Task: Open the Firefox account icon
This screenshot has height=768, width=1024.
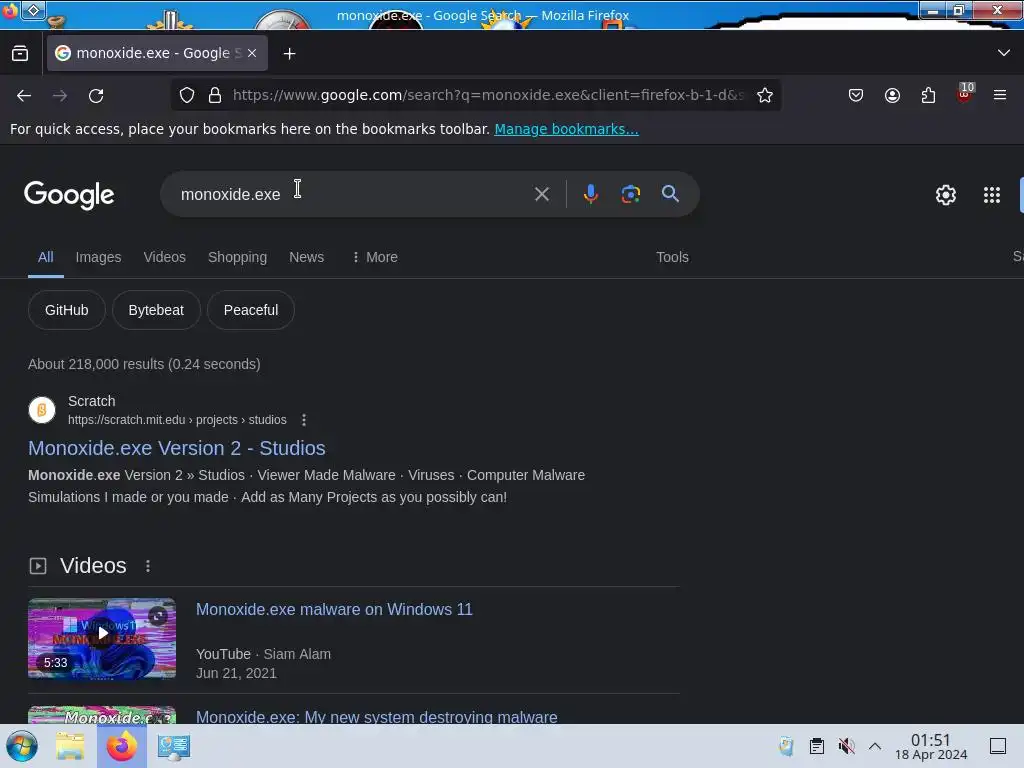Action: [x=892, y=95]
